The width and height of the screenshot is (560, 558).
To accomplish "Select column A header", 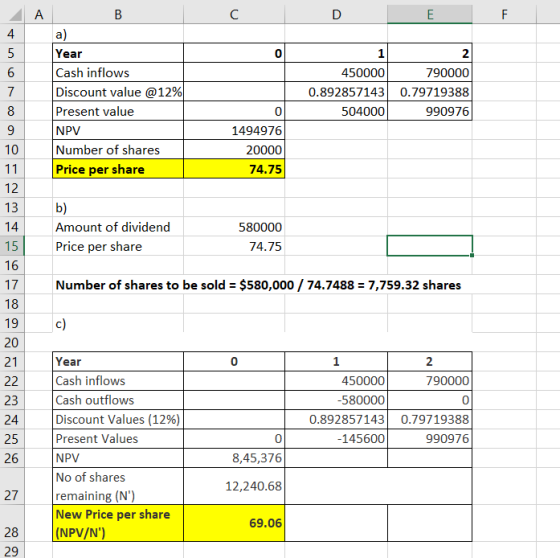I will (x=39, y=15).
